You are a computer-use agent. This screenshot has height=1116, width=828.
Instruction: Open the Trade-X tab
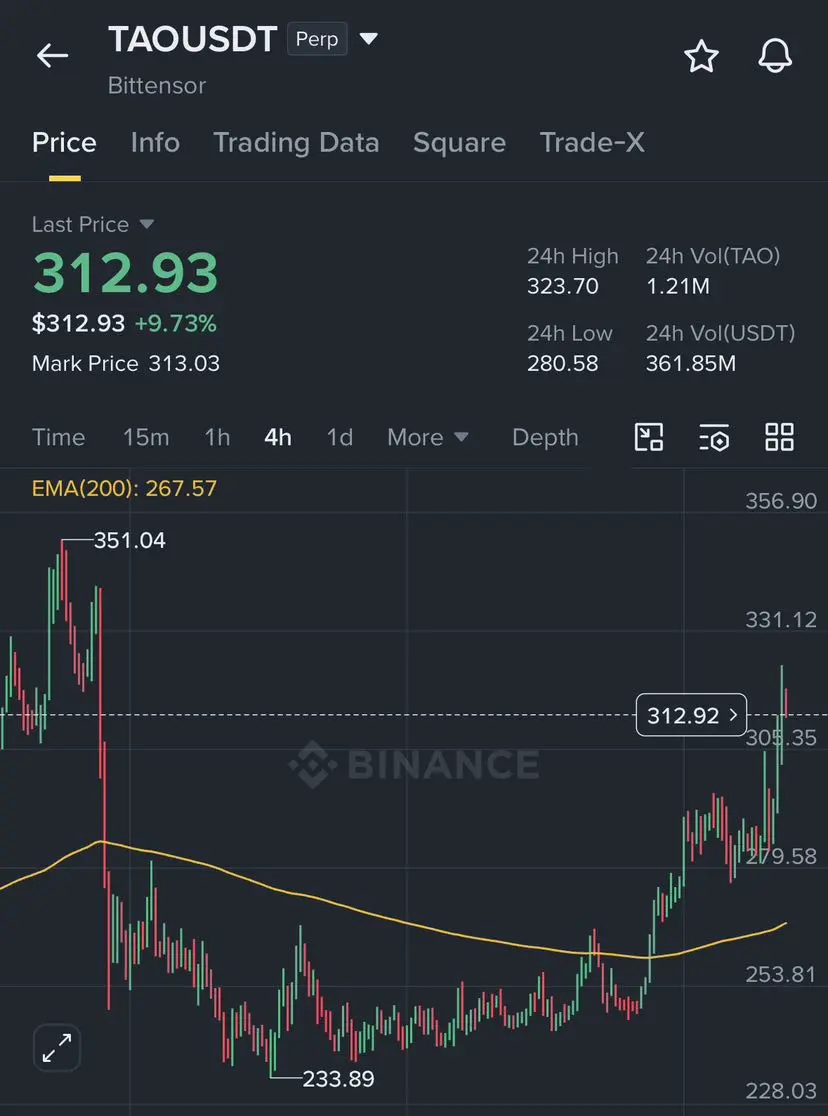click(x=592, y=142)
